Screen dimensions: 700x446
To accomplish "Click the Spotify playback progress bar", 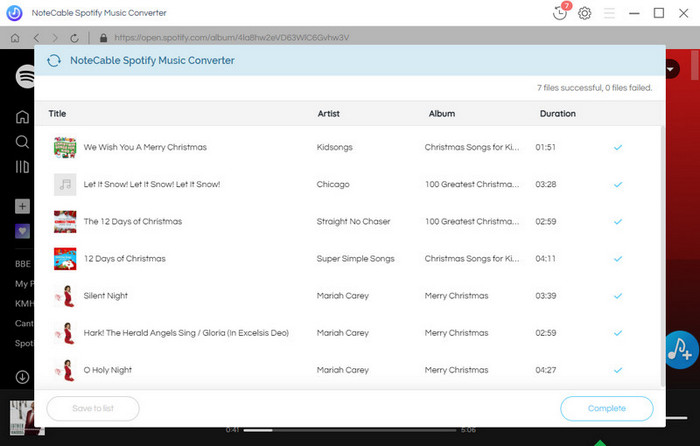I will pos(350,430).
